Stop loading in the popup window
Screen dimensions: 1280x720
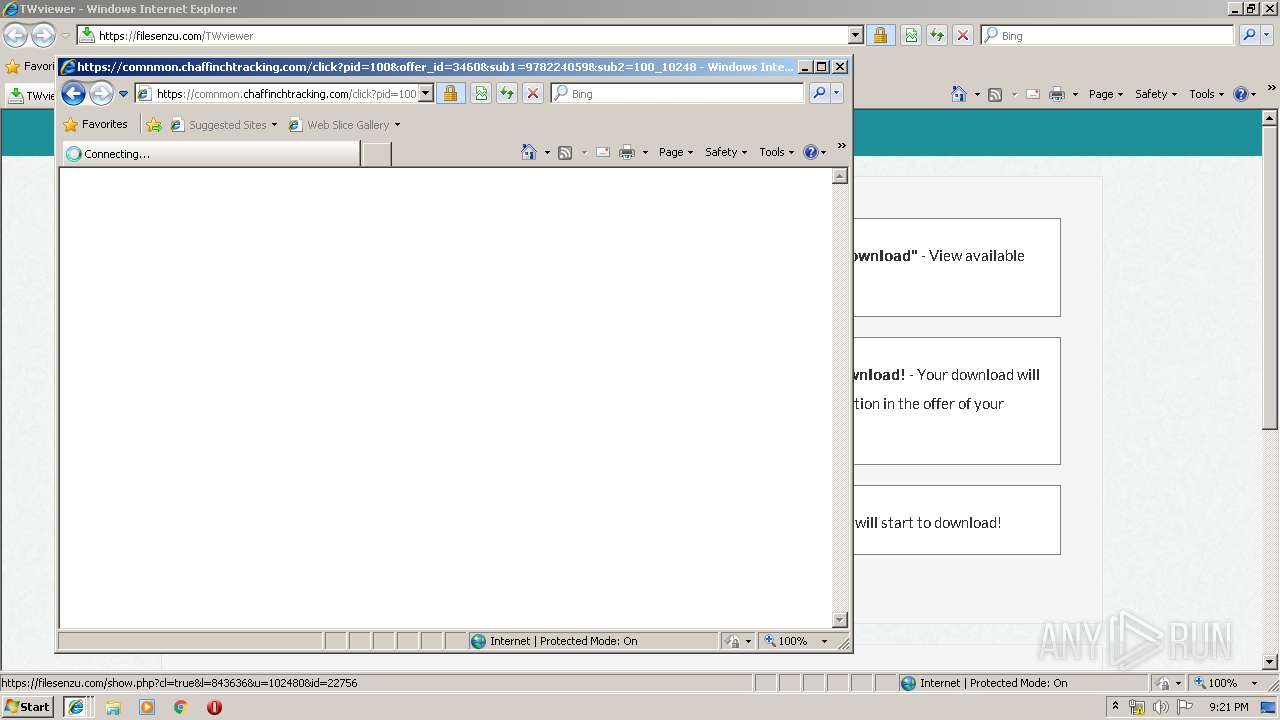click(x=533, y=94)
